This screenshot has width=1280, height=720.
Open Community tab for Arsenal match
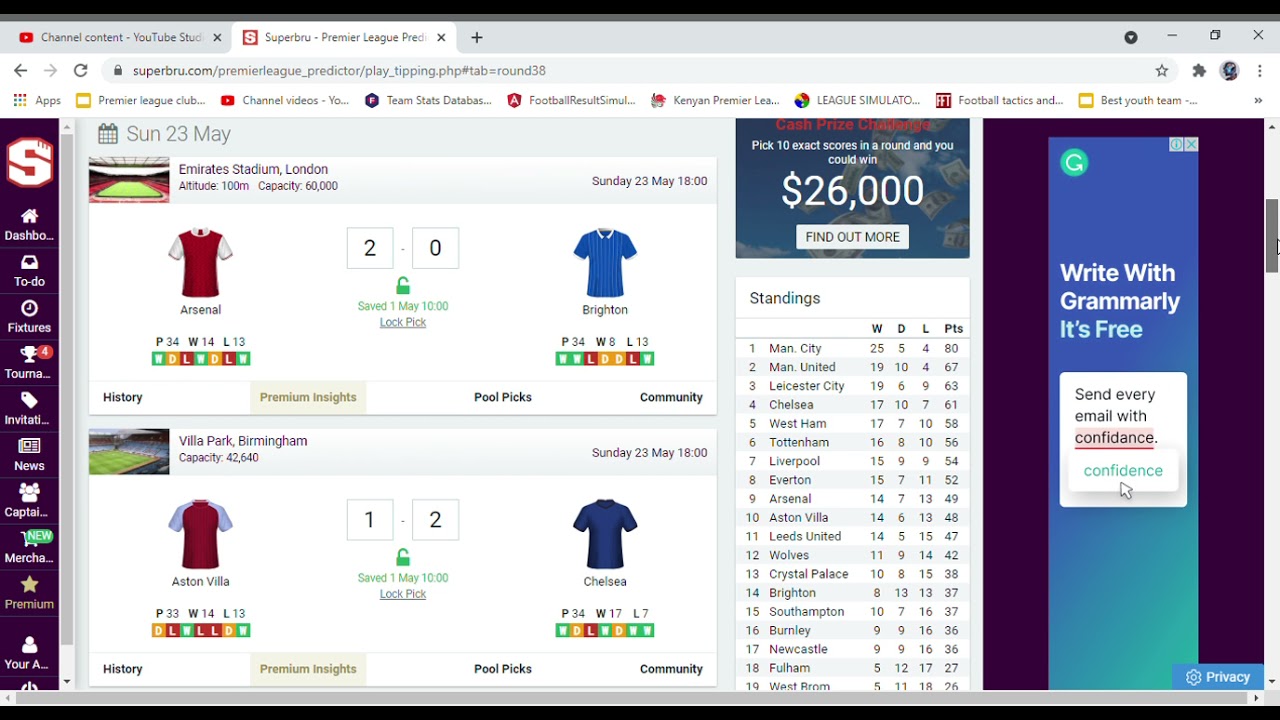tap(671, 397)
